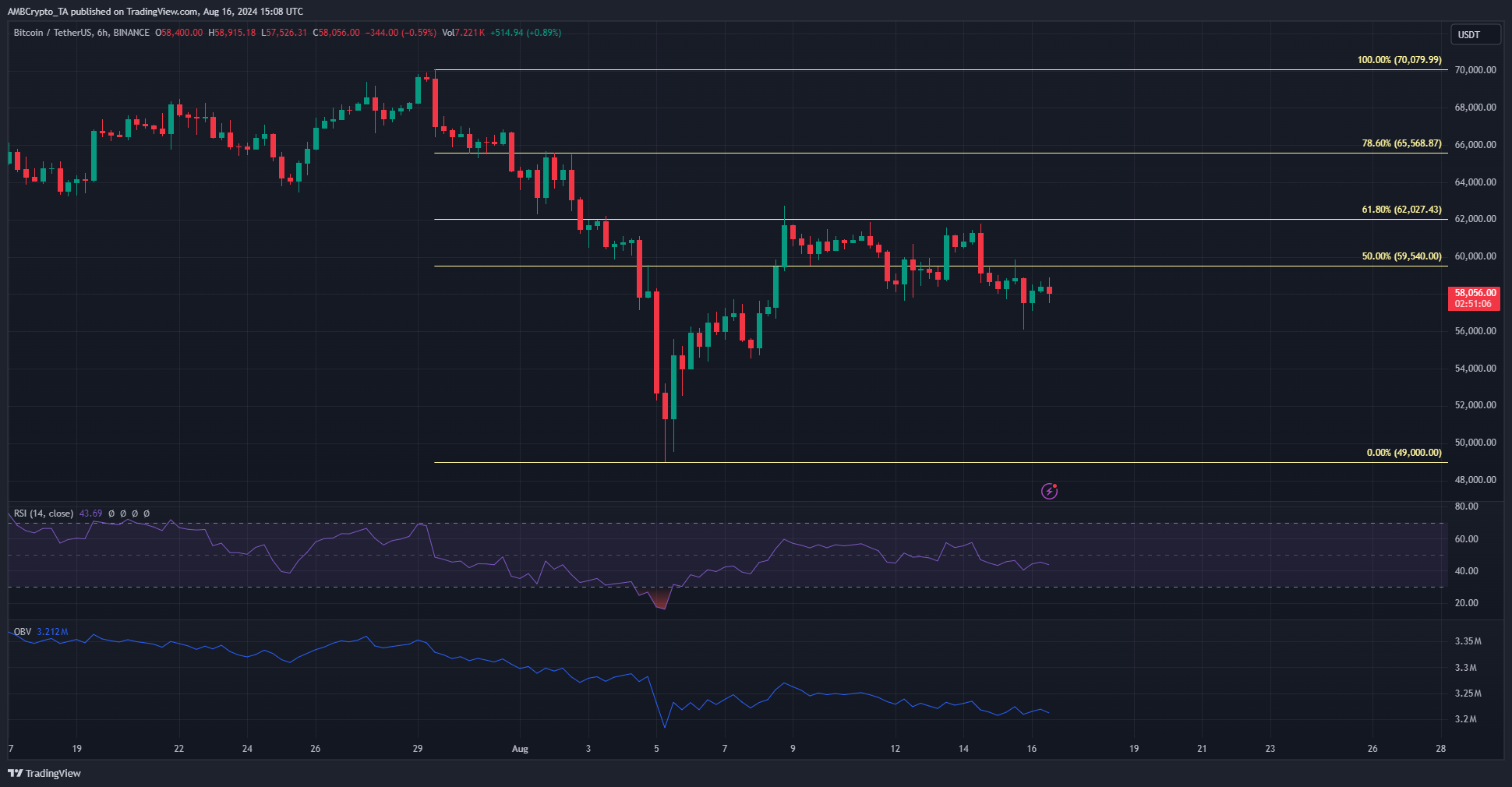Click the Bitcoin / TetherUS symbol title
Screen dimensions: 1512x787
(x=52, y=33)
